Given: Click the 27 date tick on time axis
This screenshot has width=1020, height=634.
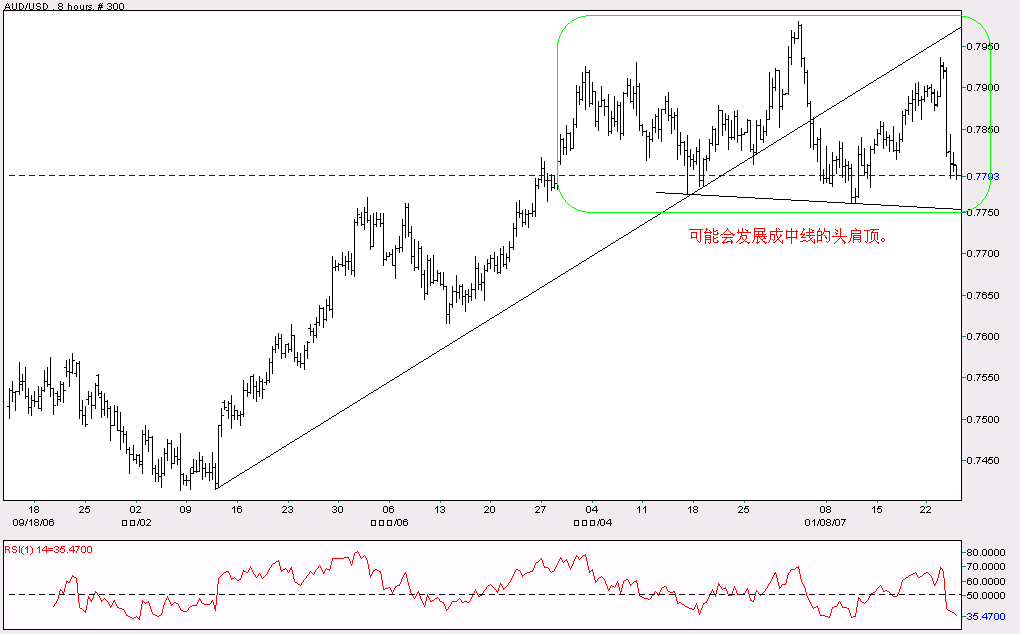Looking at the screenshot, I should (540, 509).
